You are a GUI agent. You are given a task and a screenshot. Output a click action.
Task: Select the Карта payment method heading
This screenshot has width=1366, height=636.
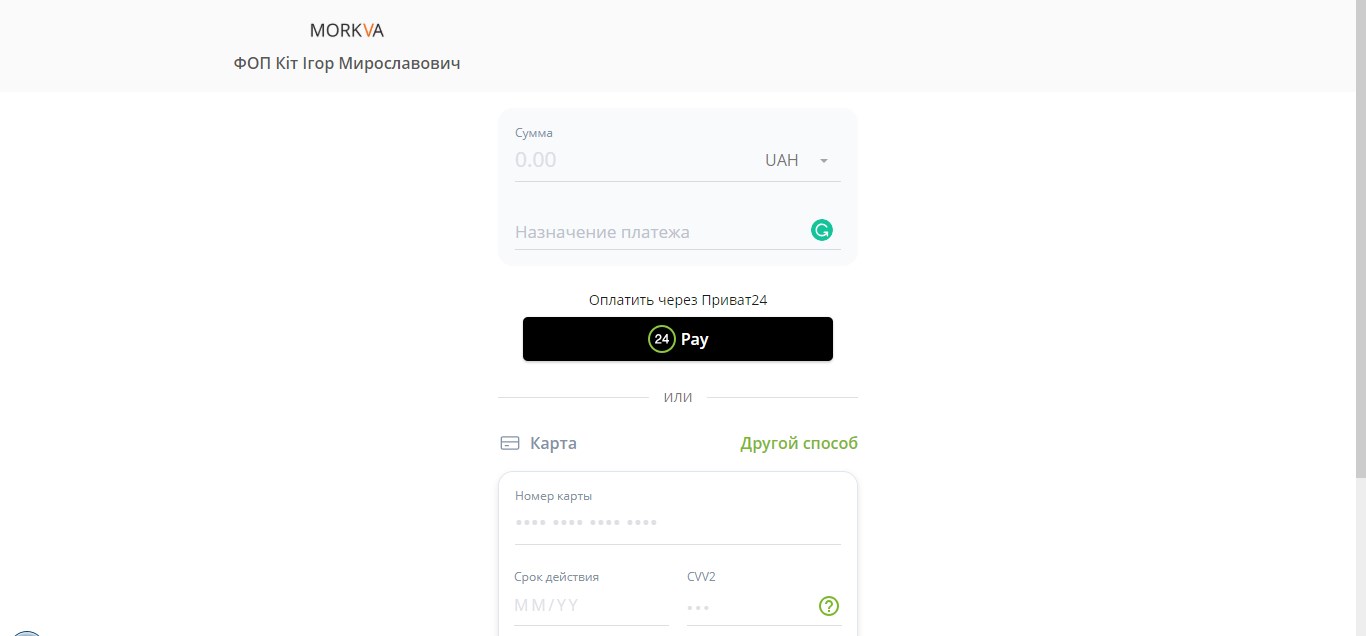coord(553,443)
